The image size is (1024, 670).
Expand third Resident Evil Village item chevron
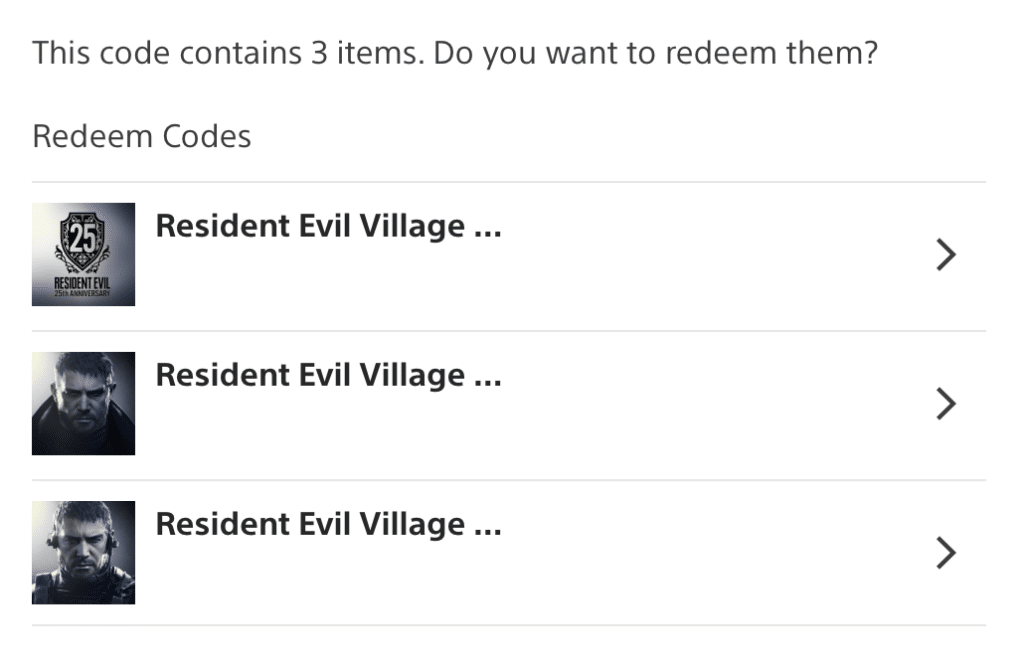(946, 553)
